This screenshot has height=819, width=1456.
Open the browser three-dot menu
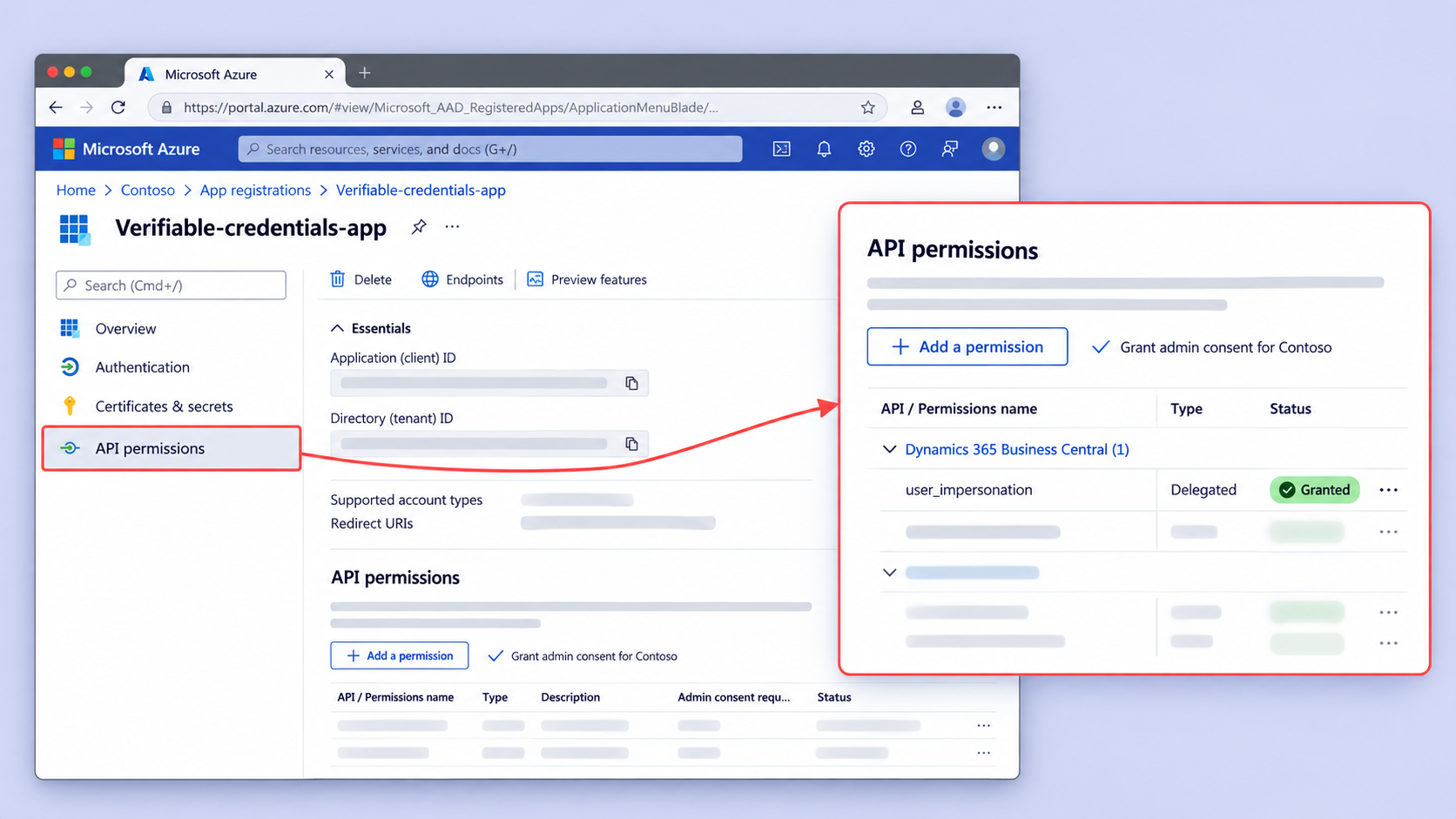pos(994,107)
